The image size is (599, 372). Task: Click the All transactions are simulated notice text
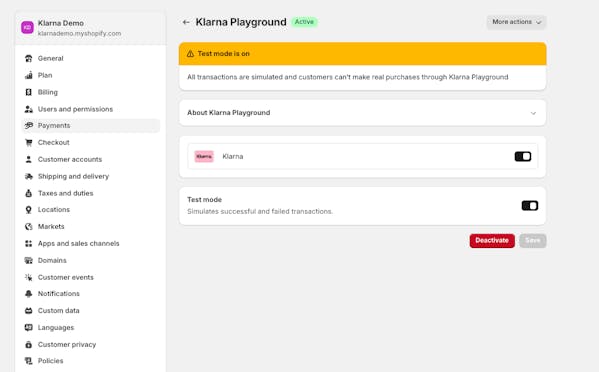click(x=348, y=77)
